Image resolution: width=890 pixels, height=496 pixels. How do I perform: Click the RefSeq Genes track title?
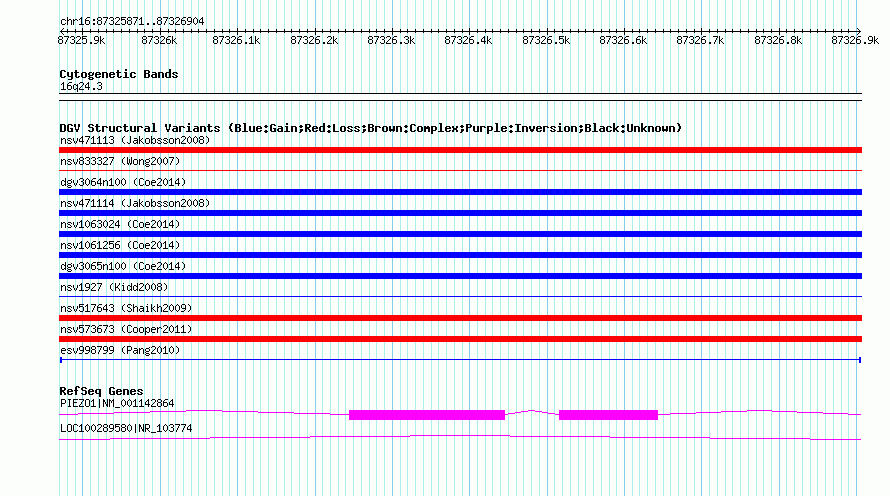pyautogui.click(x=102, y=391)
